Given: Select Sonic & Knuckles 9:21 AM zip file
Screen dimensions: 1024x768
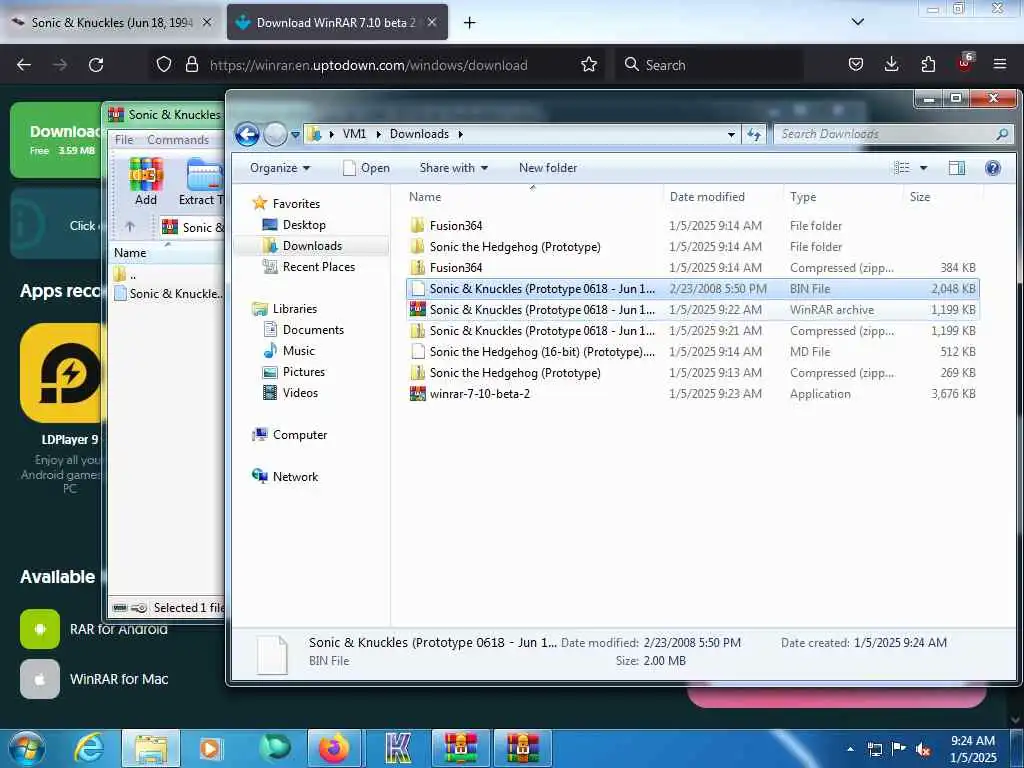Looking at the screenshot, I should [692, 331].
